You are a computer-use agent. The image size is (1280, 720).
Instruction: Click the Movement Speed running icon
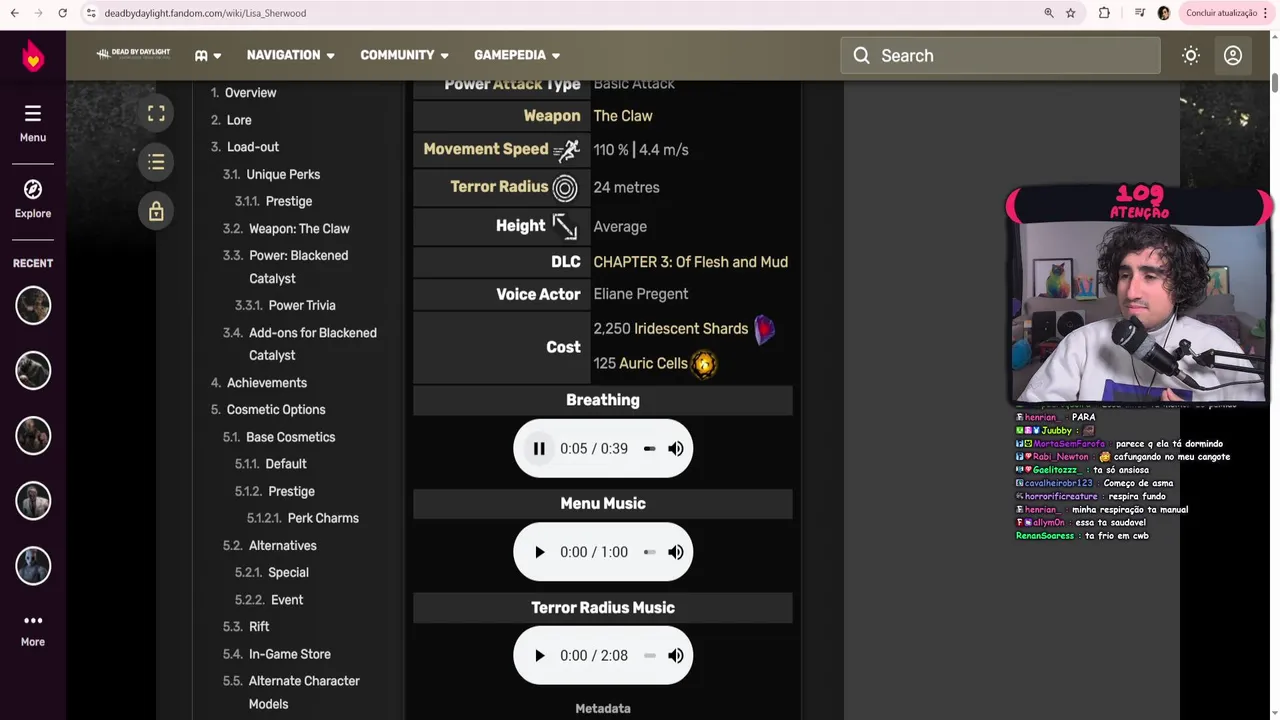[567, 150]
